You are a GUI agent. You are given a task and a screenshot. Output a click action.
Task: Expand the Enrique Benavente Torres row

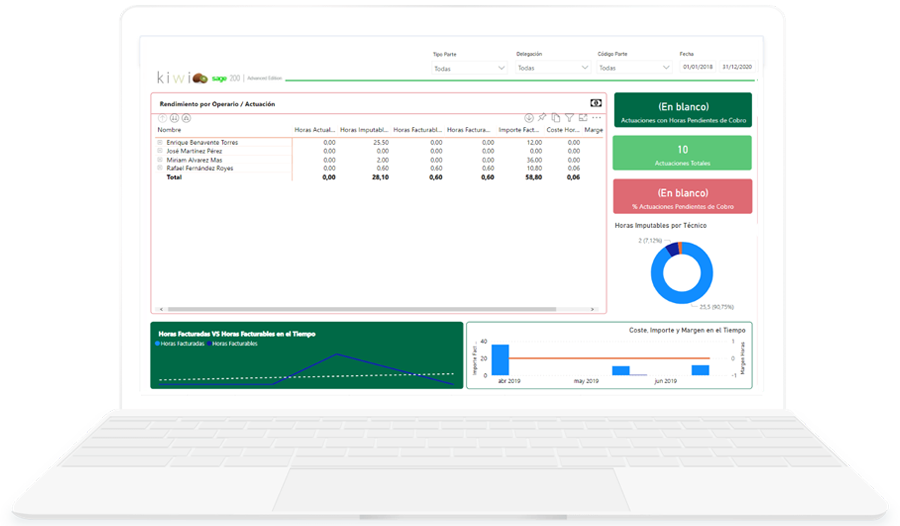pyautogui.click(x=160, y=142)
